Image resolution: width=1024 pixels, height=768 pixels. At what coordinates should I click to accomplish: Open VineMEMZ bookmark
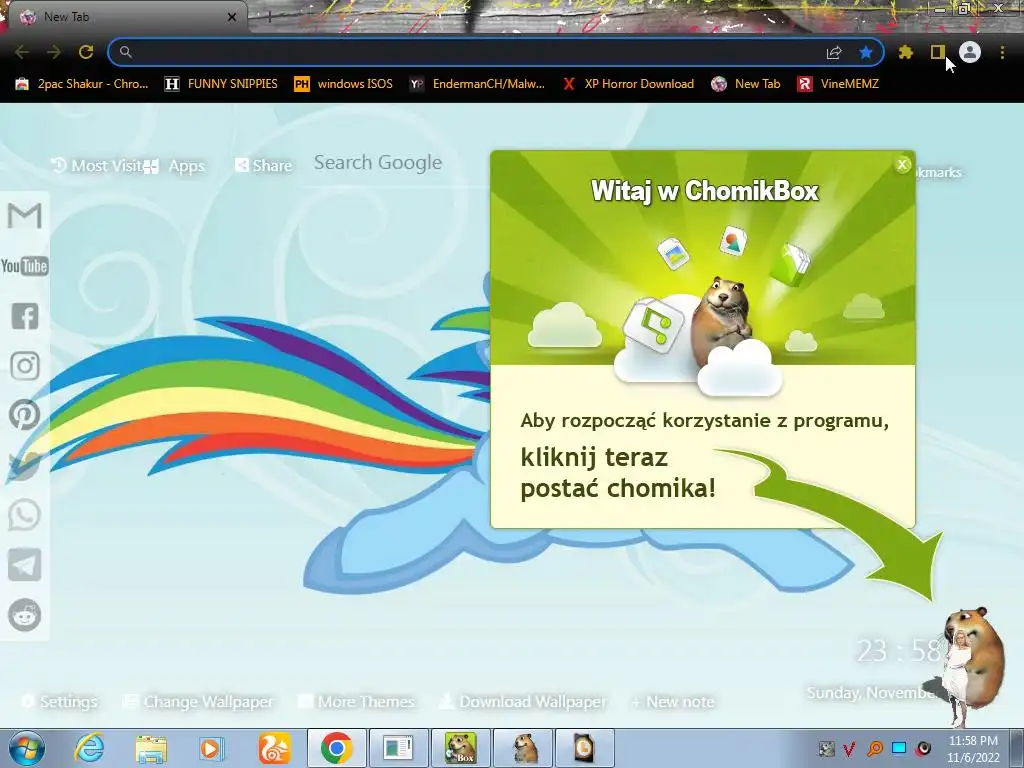click(x=839, y=84)
